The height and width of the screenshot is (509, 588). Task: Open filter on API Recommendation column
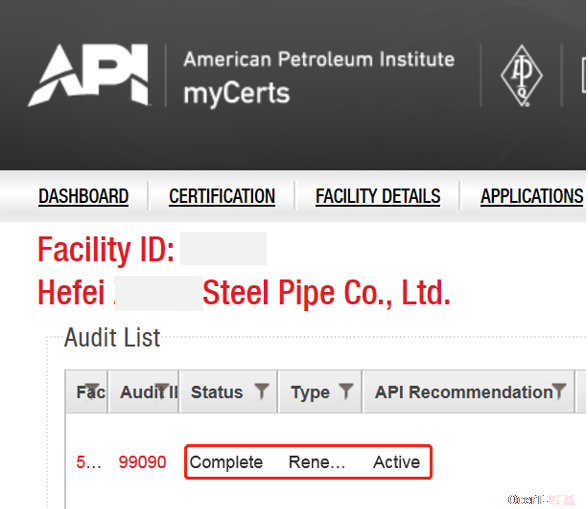coord(559,392)
